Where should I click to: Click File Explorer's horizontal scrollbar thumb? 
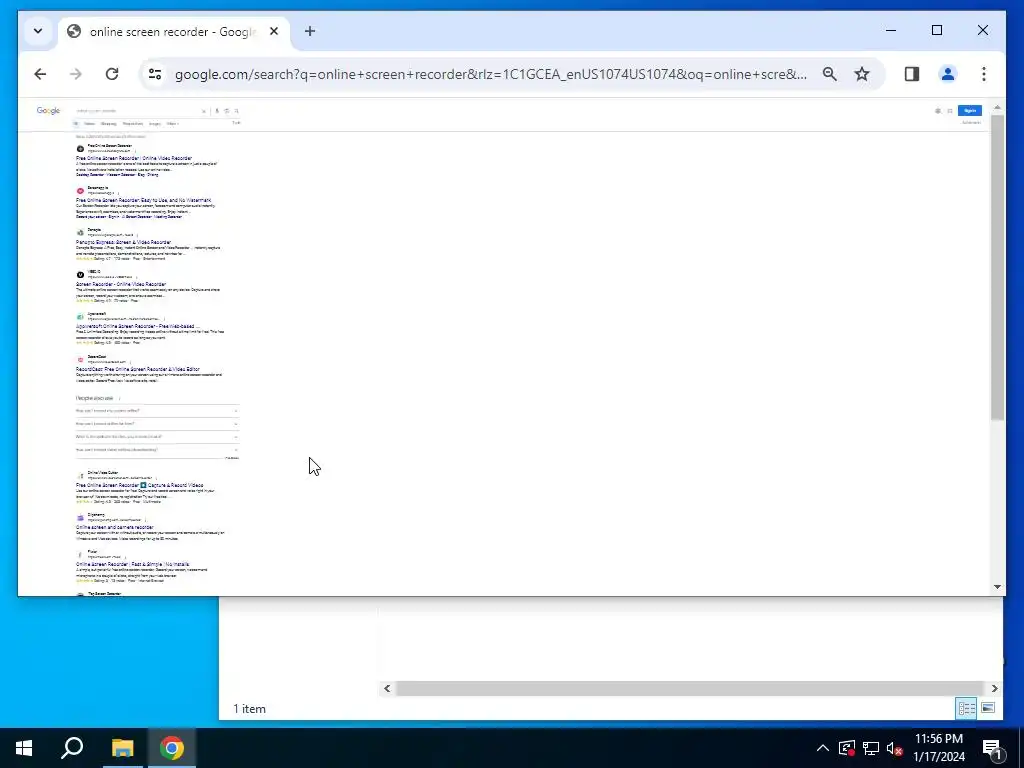[690, 688]
